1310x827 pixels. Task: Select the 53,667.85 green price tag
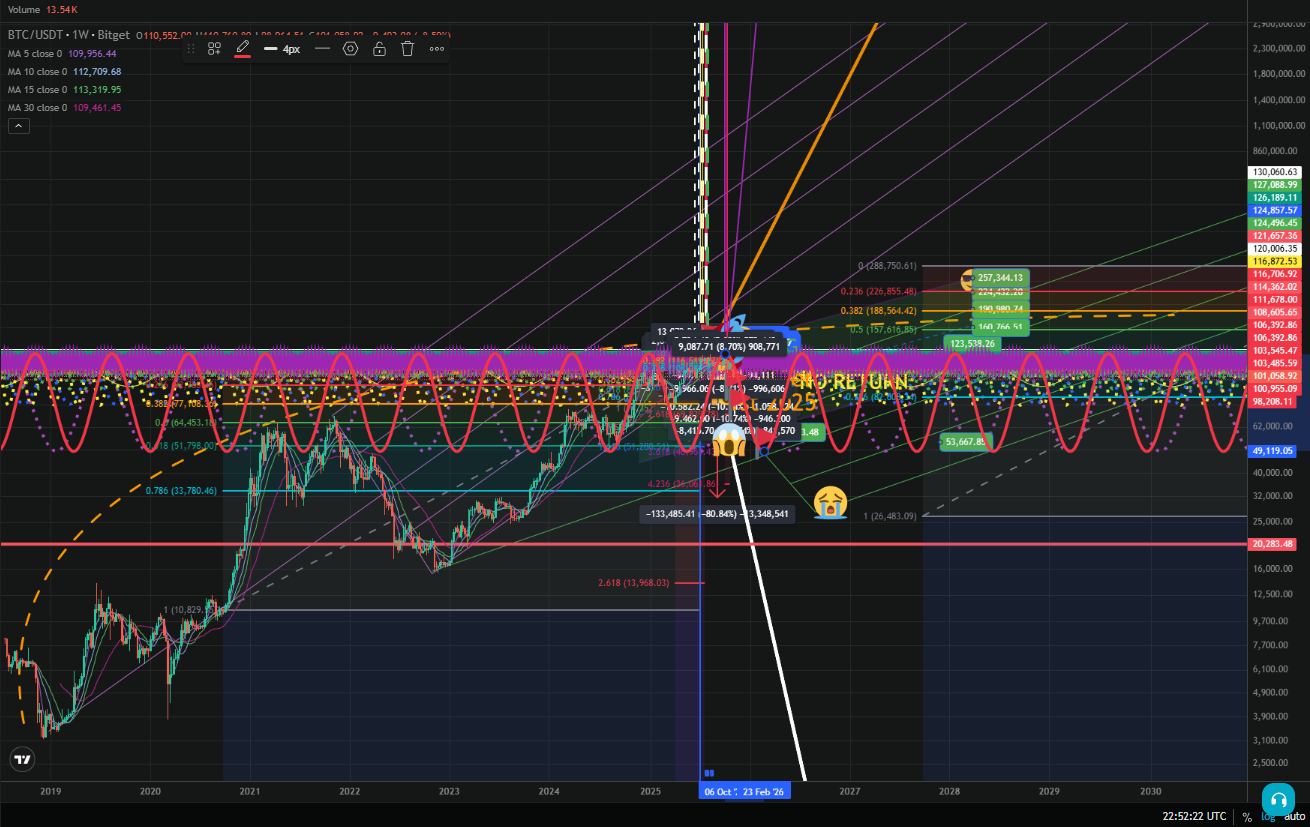coord(968,441)
